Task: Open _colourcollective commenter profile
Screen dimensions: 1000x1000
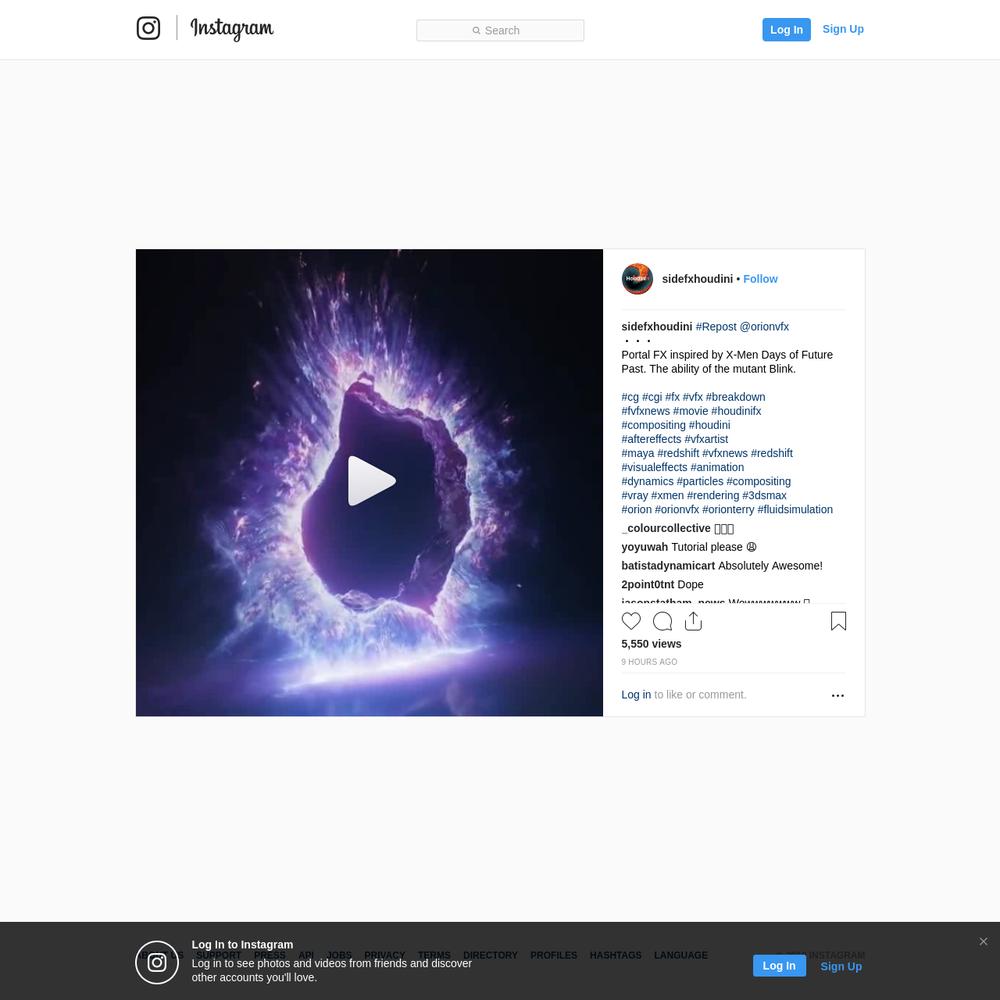Action: click(x=666, y=528)
